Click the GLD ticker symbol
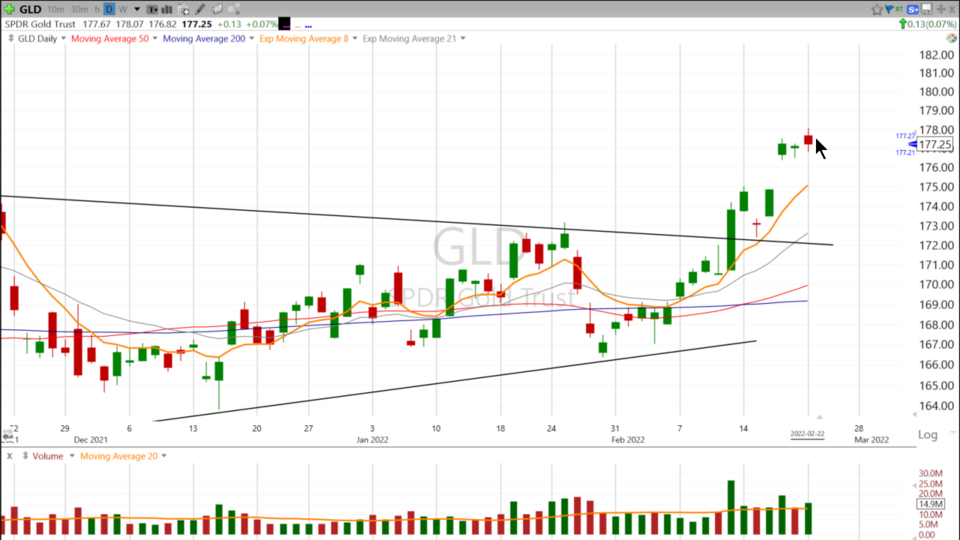The width and height of the screenshot is (960, 540). 31,9
